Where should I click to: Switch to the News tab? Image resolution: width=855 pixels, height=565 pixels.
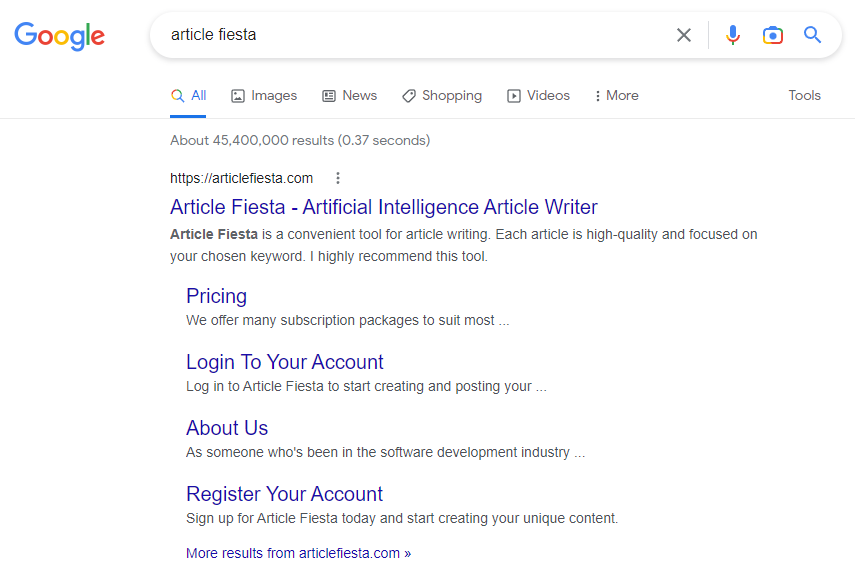point(349,96)
